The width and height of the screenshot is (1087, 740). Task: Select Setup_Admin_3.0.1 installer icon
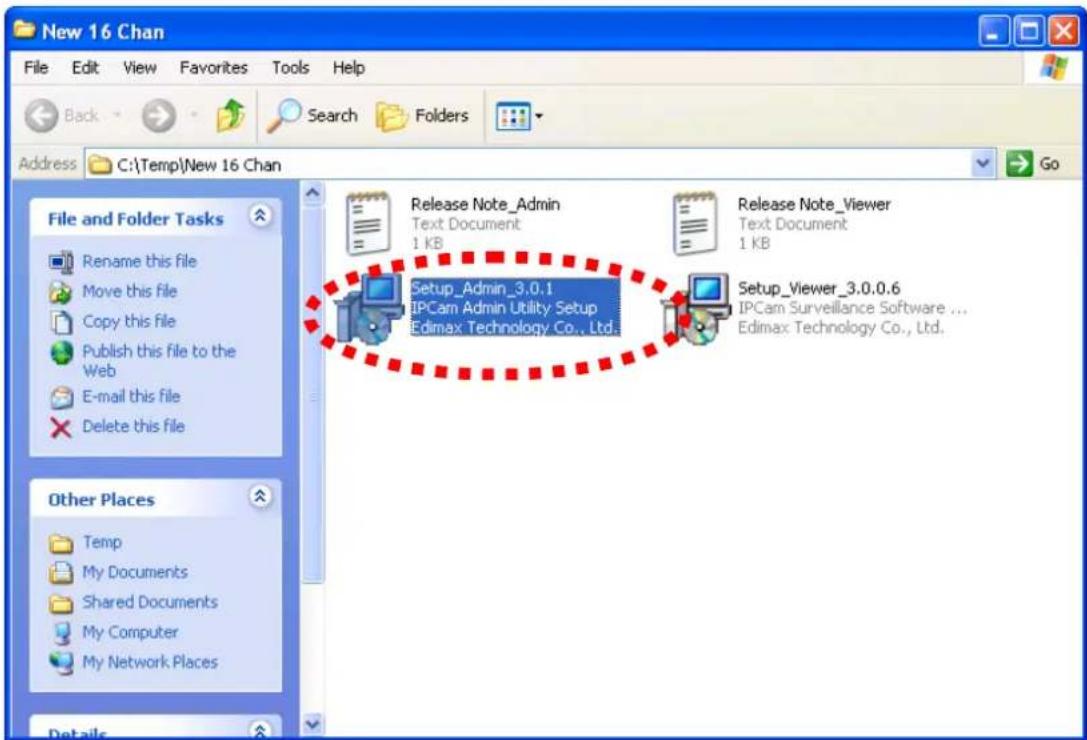[371, 309]
